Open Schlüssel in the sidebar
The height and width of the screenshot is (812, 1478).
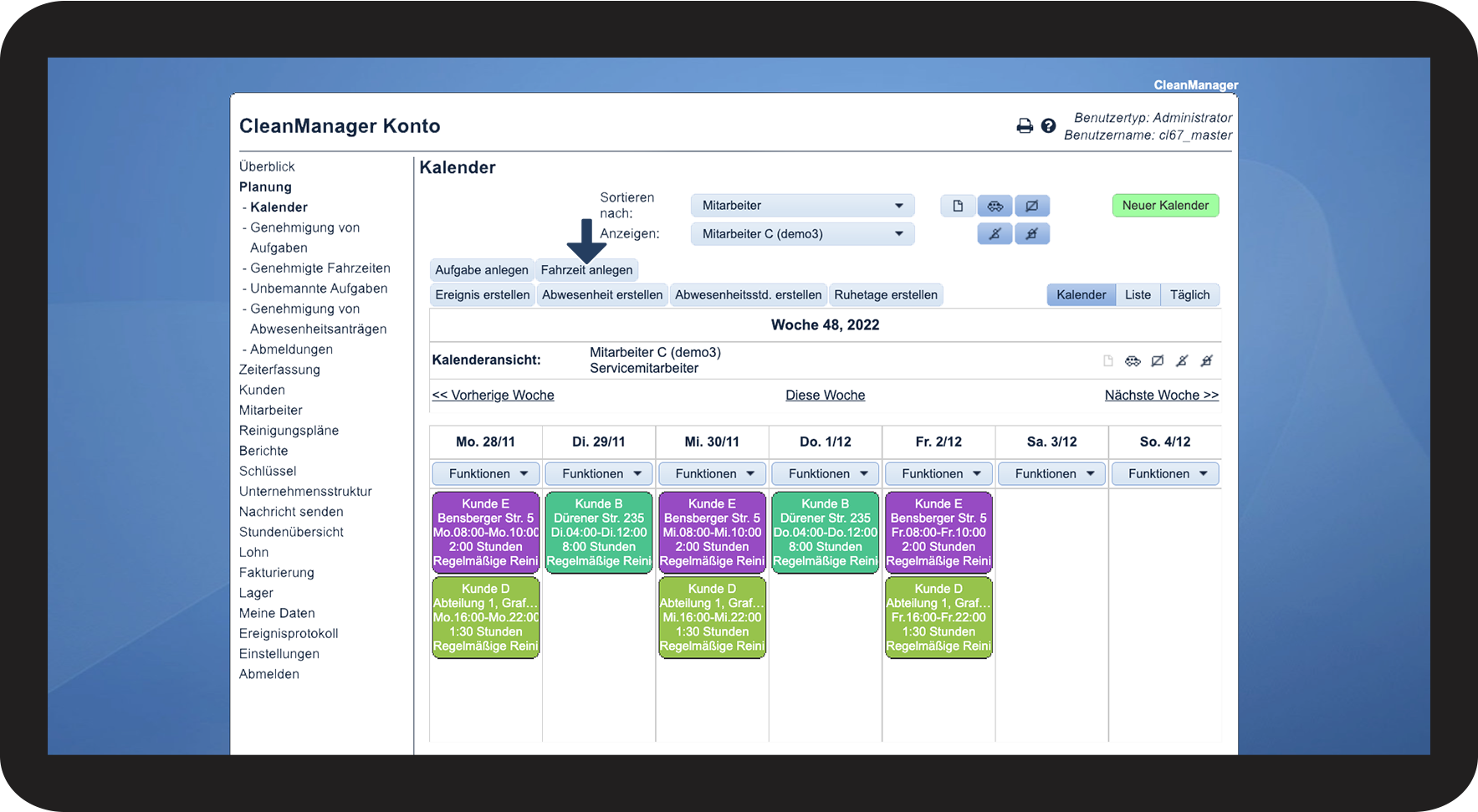pos(268,471)
